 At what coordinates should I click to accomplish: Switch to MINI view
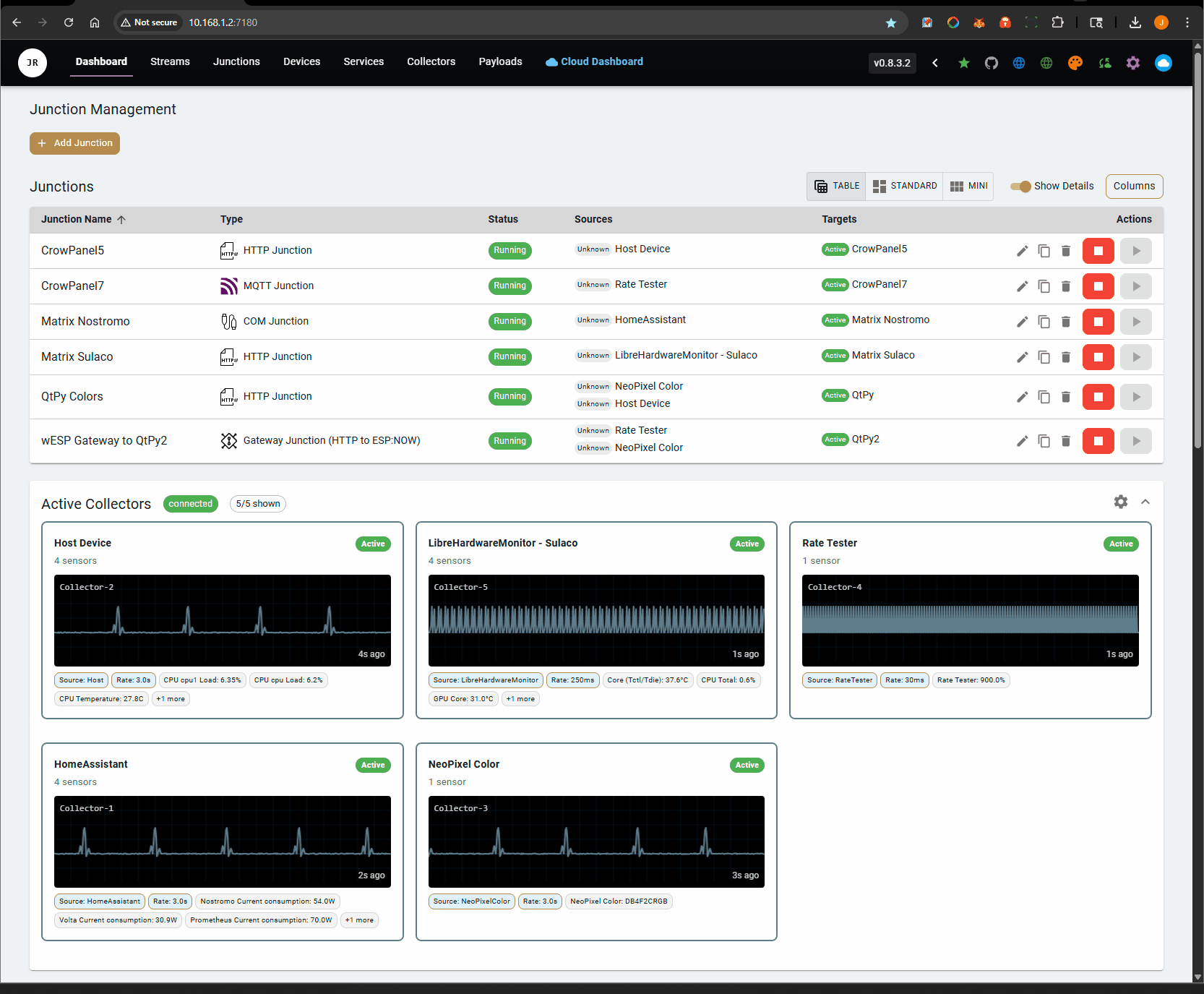(x=968, y=187)
